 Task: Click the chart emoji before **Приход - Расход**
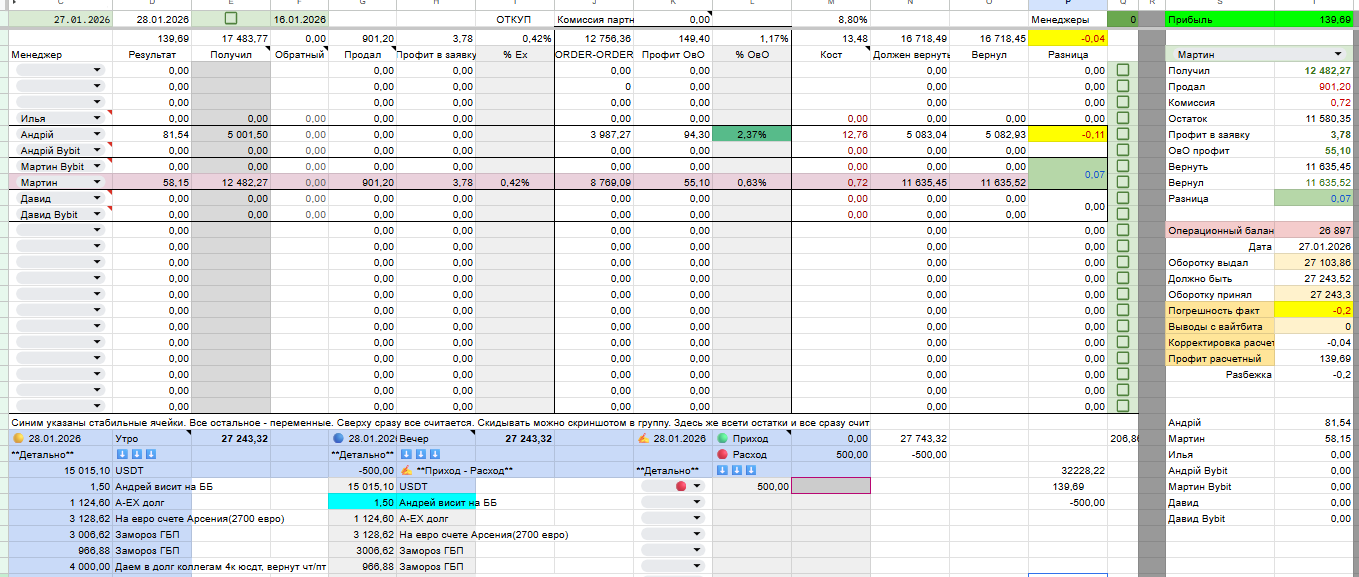coord(407,470)
